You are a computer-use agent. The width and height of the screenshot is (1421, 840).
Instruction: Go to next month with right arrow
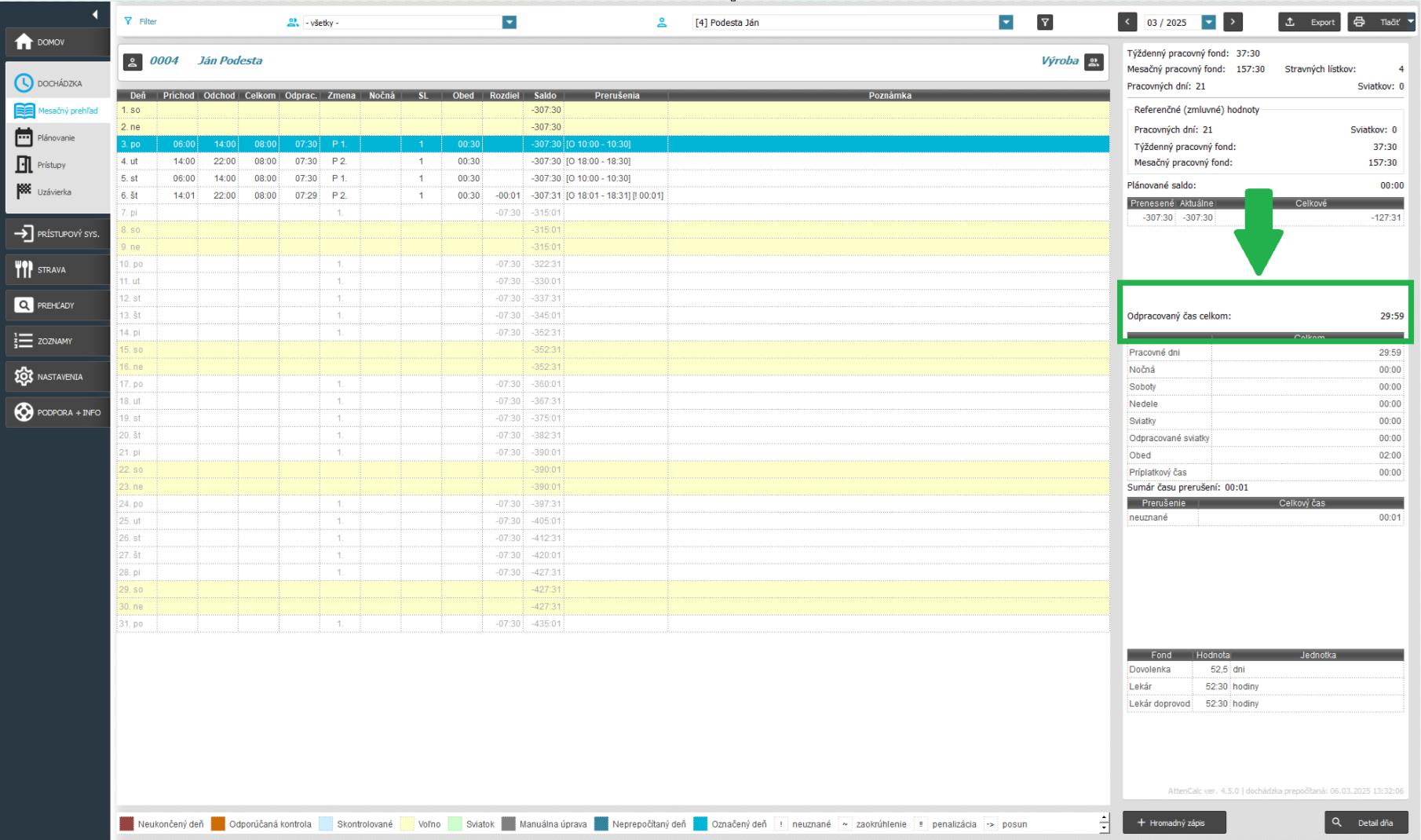click(x=1233, y=23)
